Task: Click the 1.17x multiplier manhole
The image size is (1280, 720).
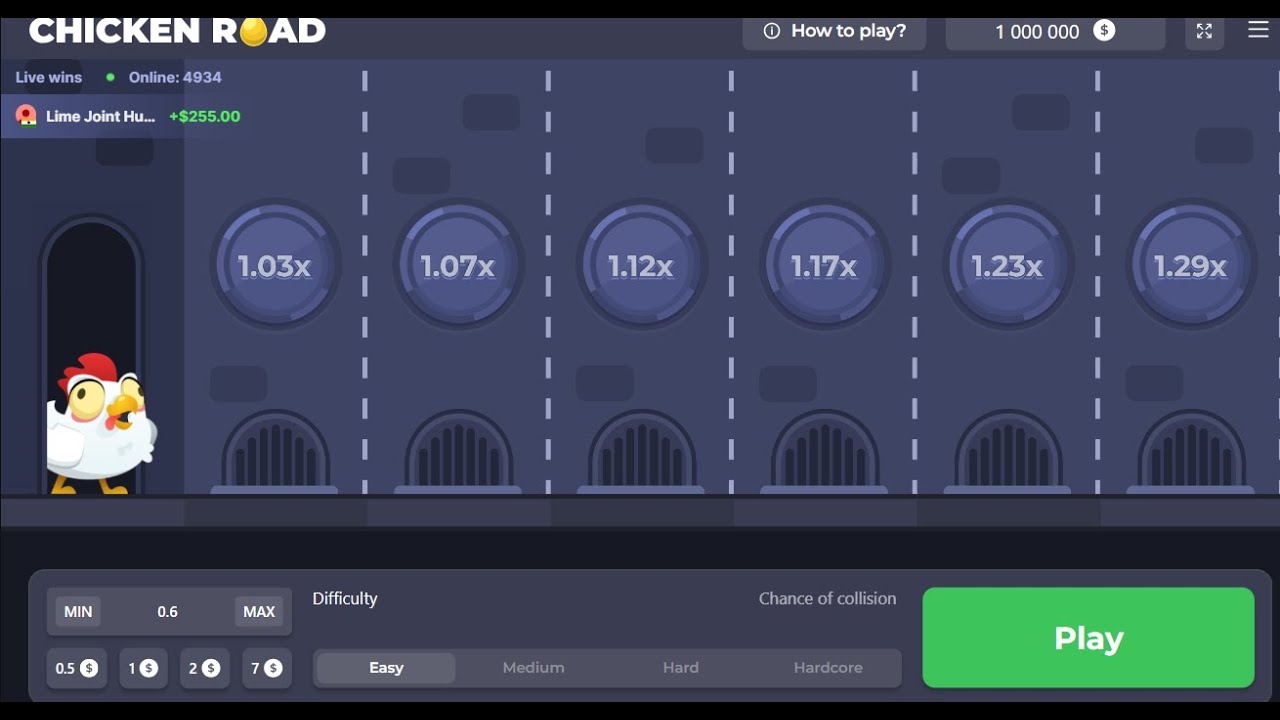Action: 824,266
